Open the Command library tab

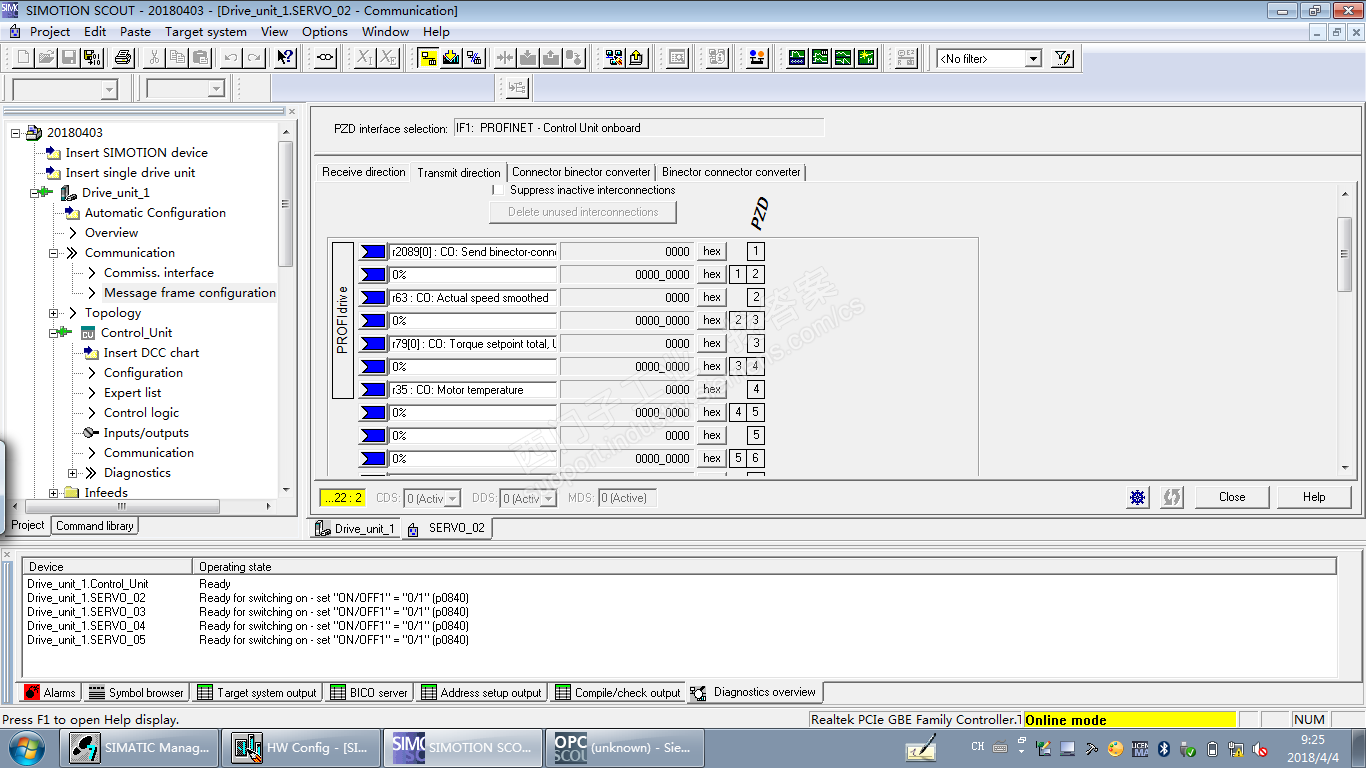pyautogui.click(x=94, y=526)
